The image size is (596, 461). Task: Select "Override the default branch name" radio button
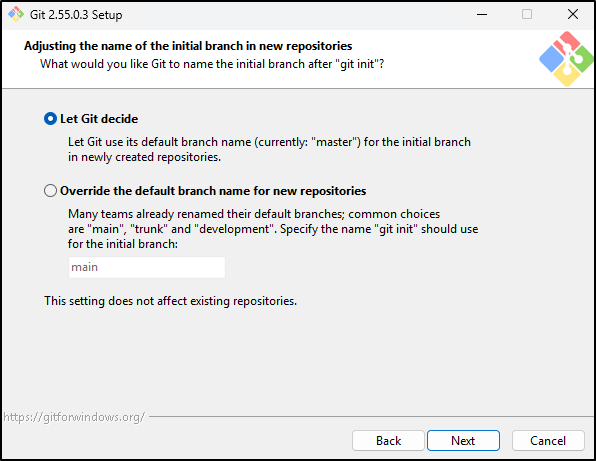click(x=50, y=190)
